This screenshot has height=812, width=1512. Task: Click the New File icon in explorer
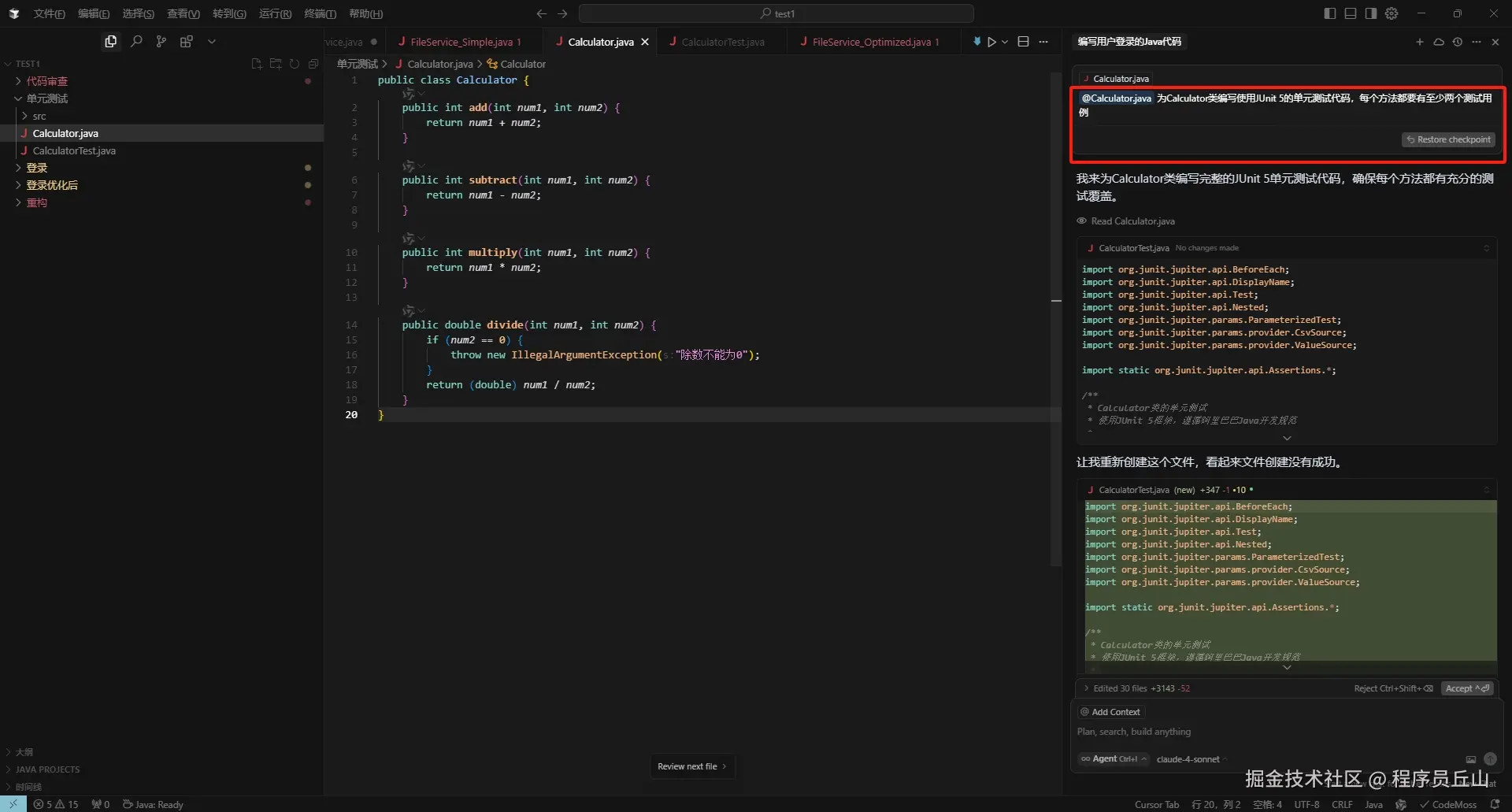click(257, 64)
